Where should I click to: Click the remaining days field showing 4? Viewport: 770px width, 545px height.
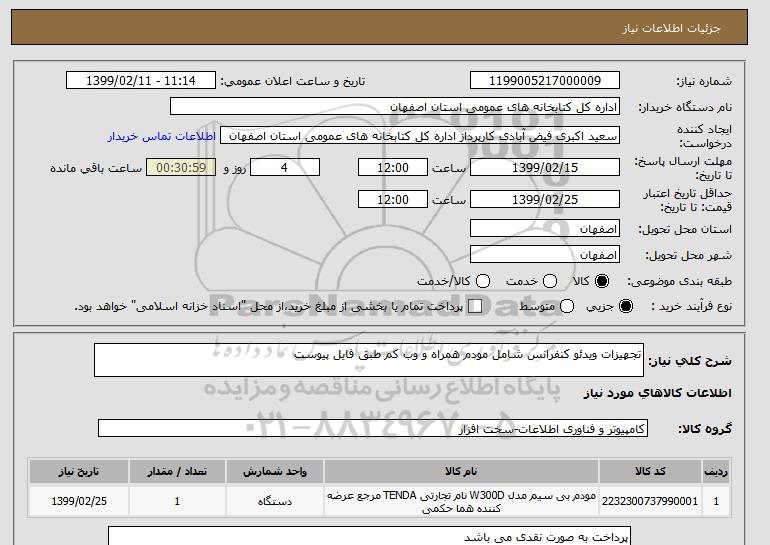285,167
